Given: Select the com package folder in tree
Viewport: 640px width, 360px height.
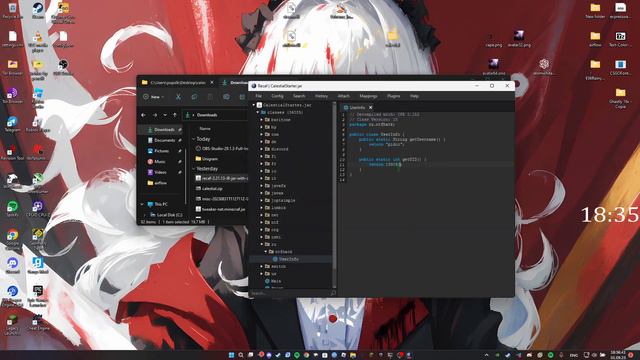Looking at the screenshot, I should [272, 134].
